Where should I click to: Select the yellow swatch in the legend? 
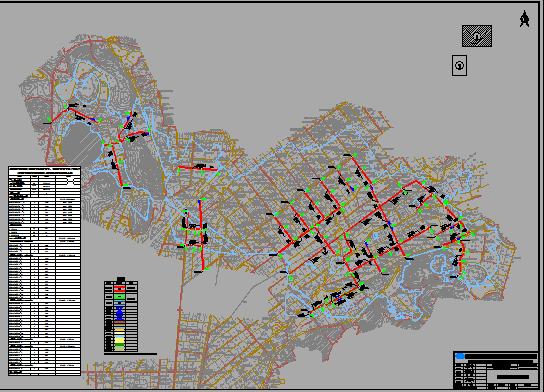point(119,341)
